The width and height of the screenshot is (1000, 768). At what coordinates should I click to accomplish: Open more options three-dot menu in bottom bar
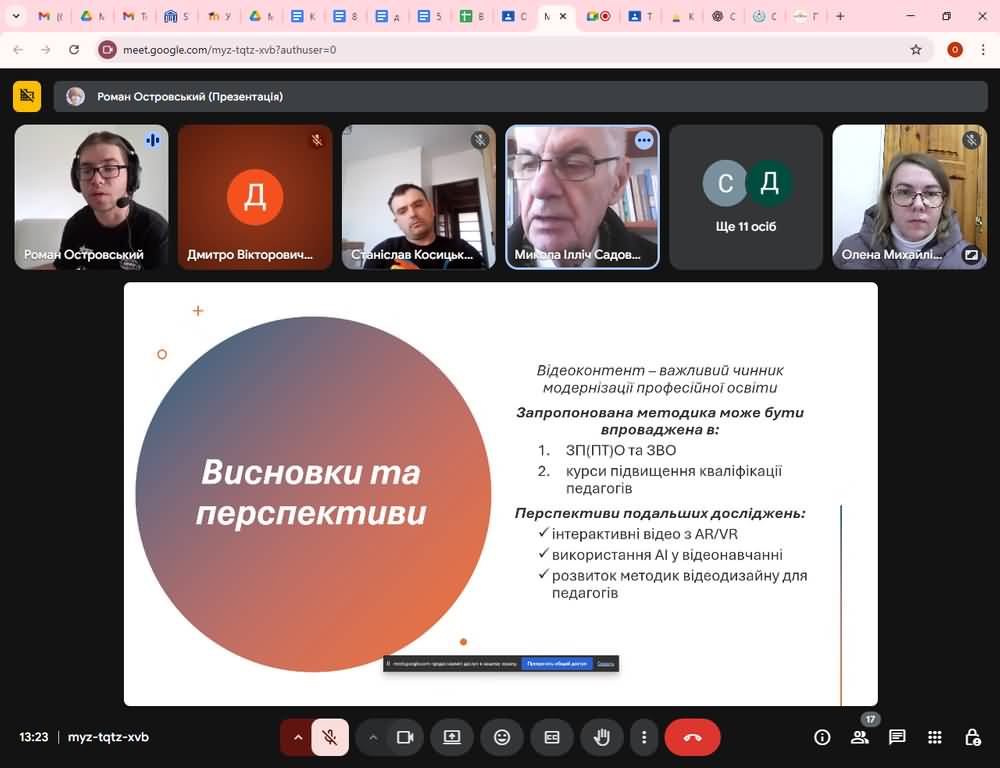pyautogui.click(x=644, y=737)
